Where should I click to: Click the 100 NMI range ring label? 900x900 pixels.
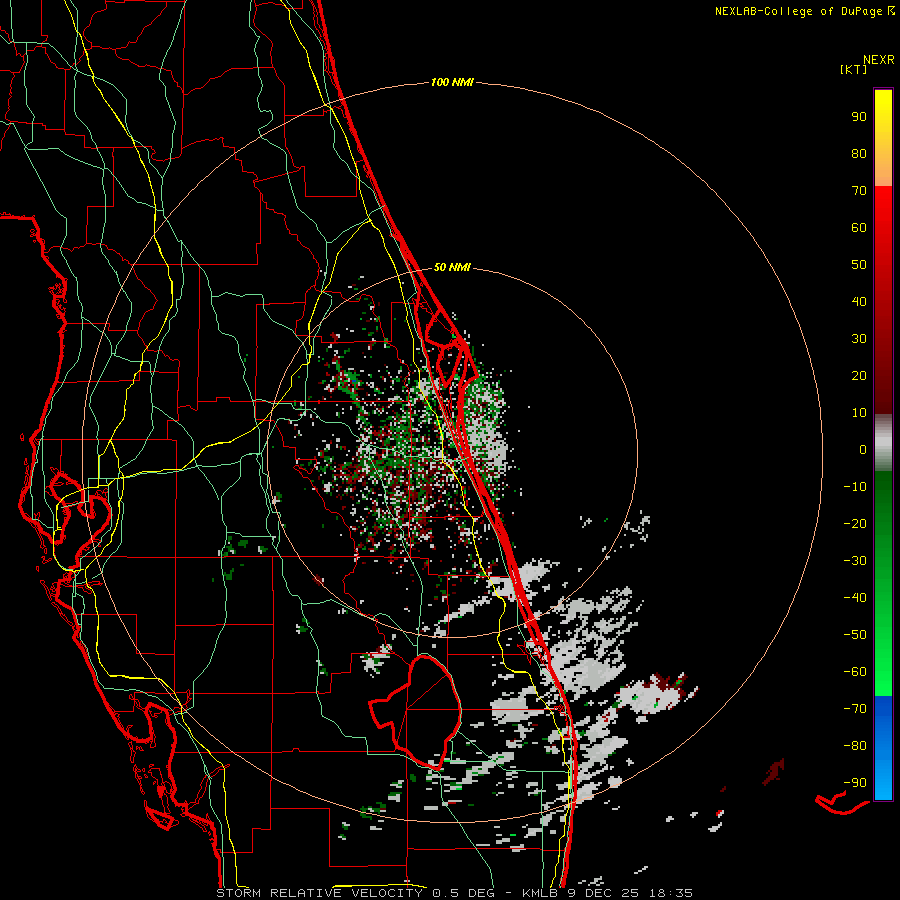pos(452,83)
